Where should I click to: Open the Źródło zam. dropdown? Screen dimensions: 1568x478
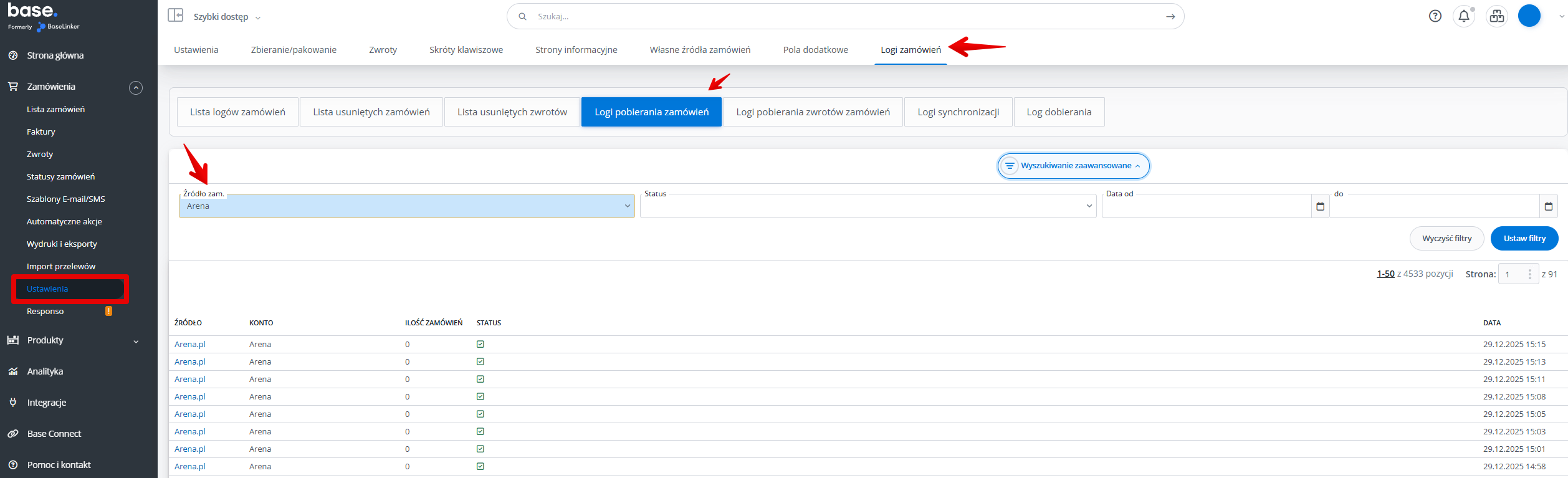tap(406, 206)
